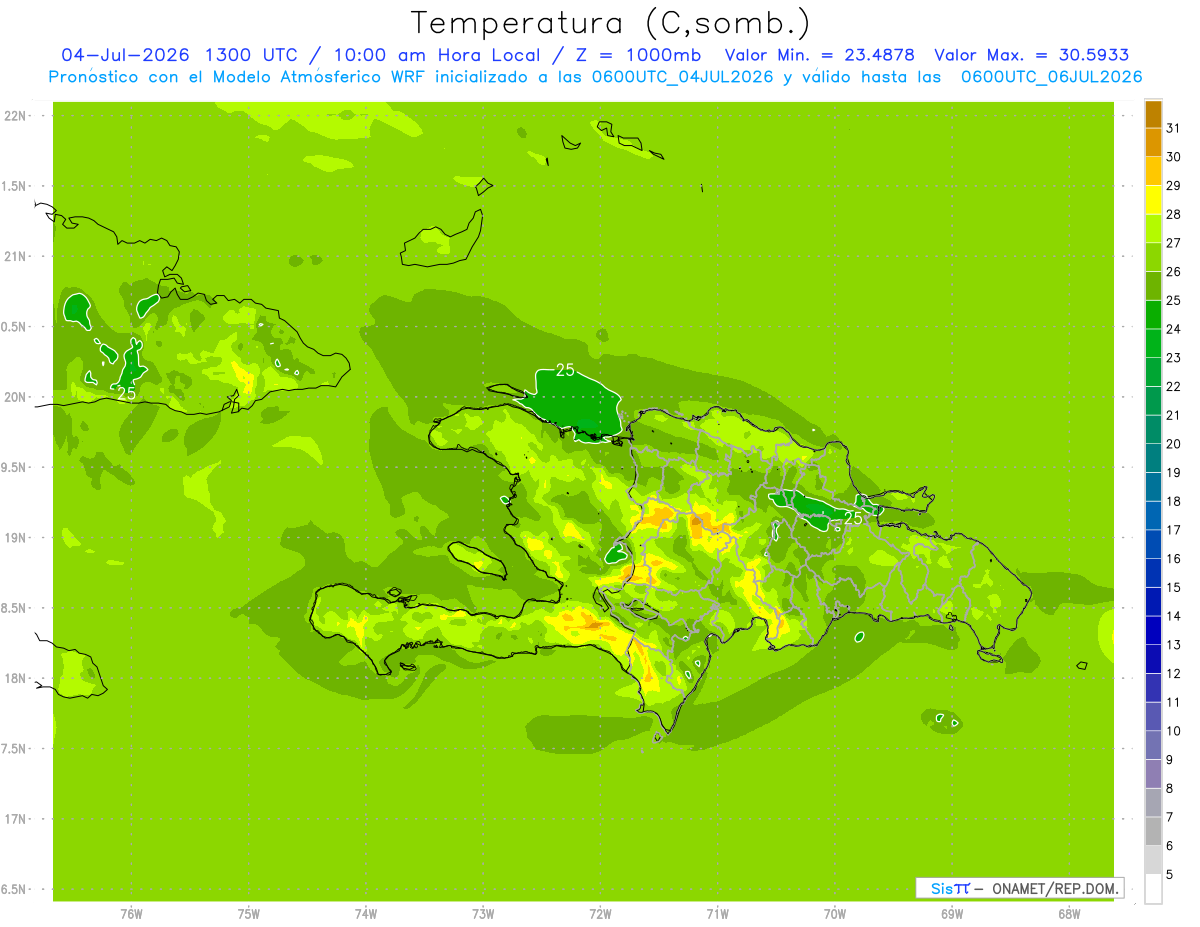
Task: Pick the dark orange swatch above 31
Action: pyautogui.click(x=1153, y=113)
